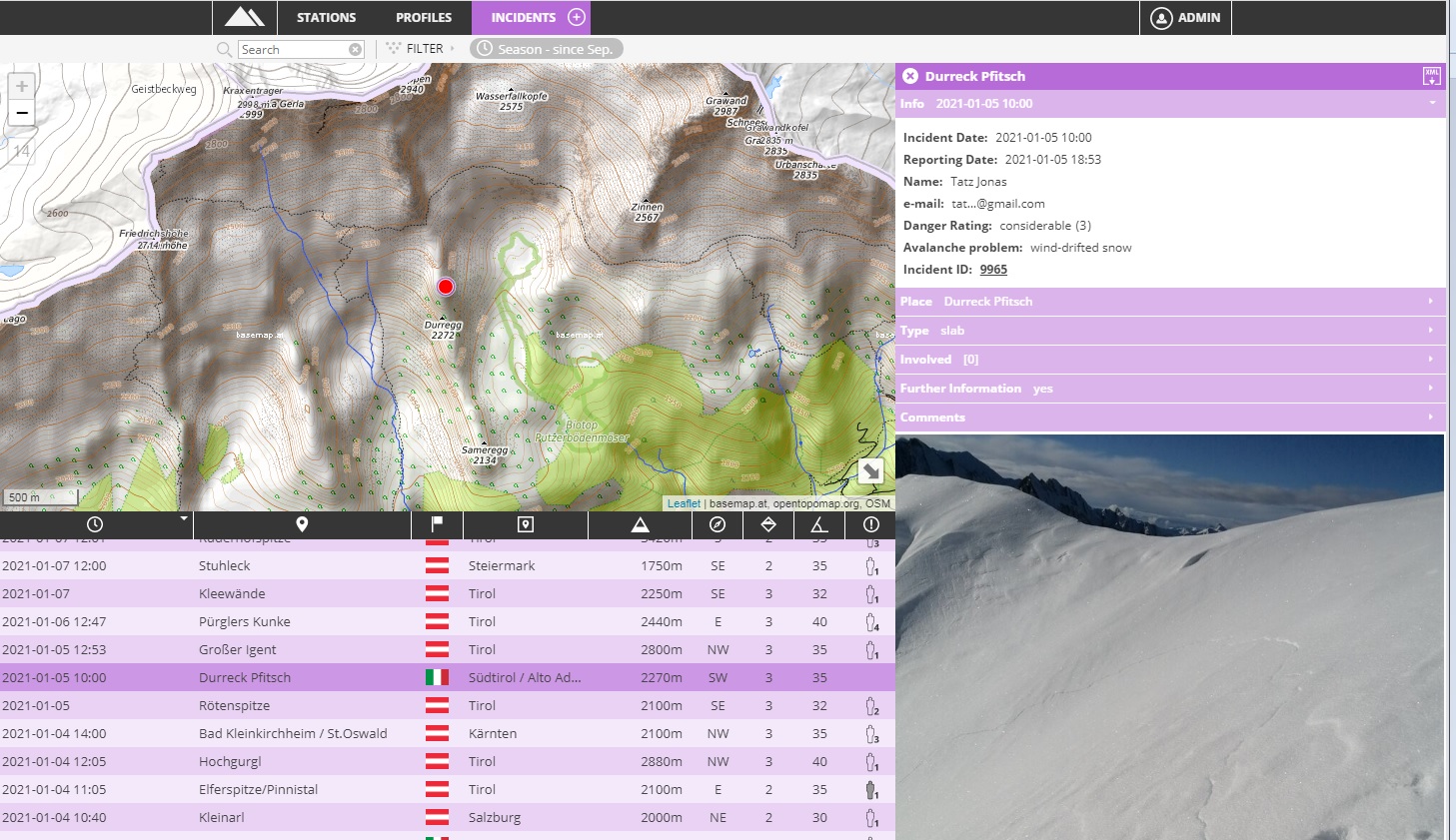Click person icon in Rötenspitze row

coord(872,706)
